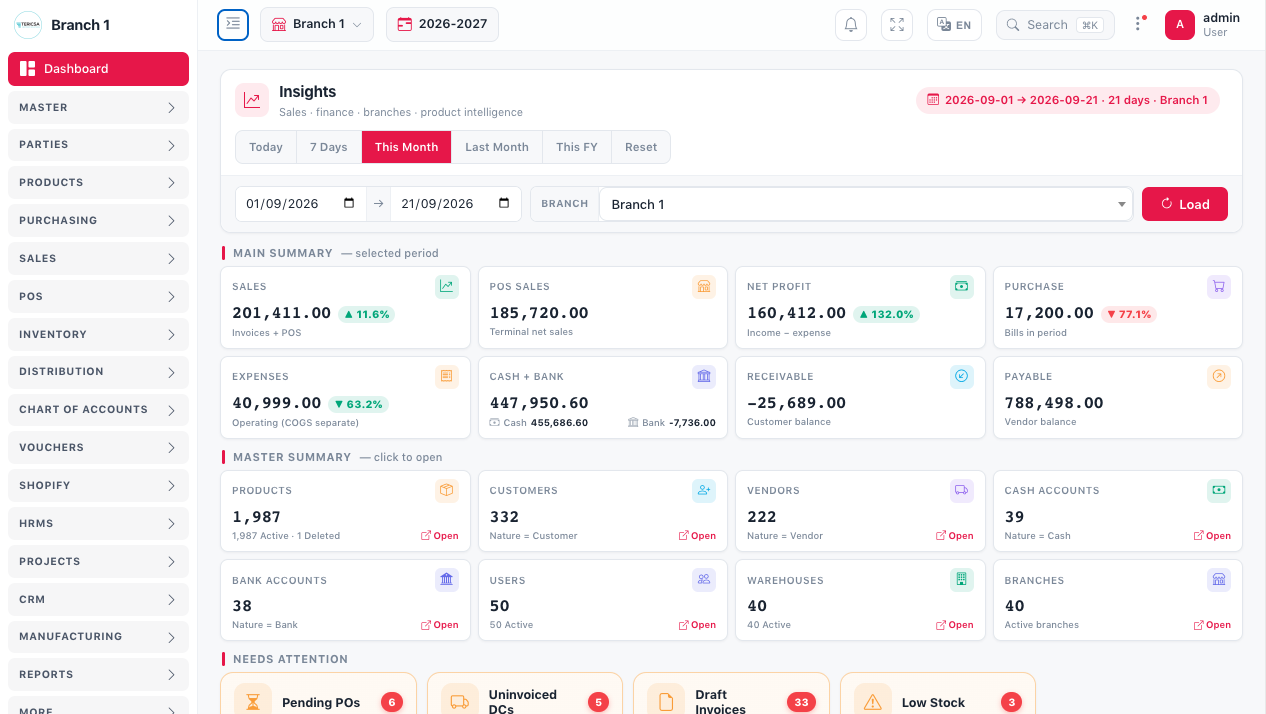
Task: Select the This FY period tab
Action: pos(577,147)
